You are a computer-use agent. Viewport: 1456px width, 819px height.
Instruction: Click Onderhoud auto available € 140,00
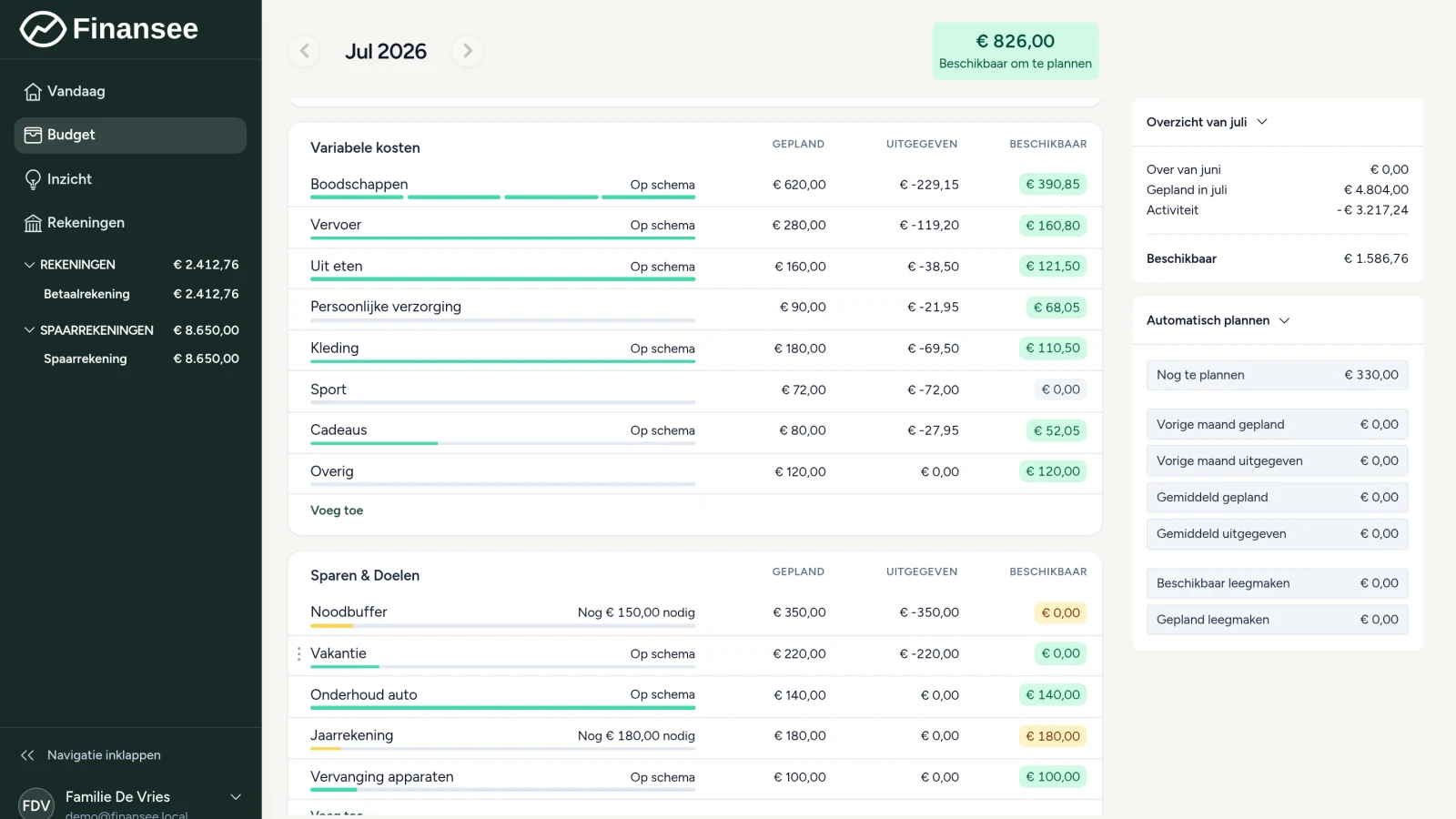click(1053, 695)
